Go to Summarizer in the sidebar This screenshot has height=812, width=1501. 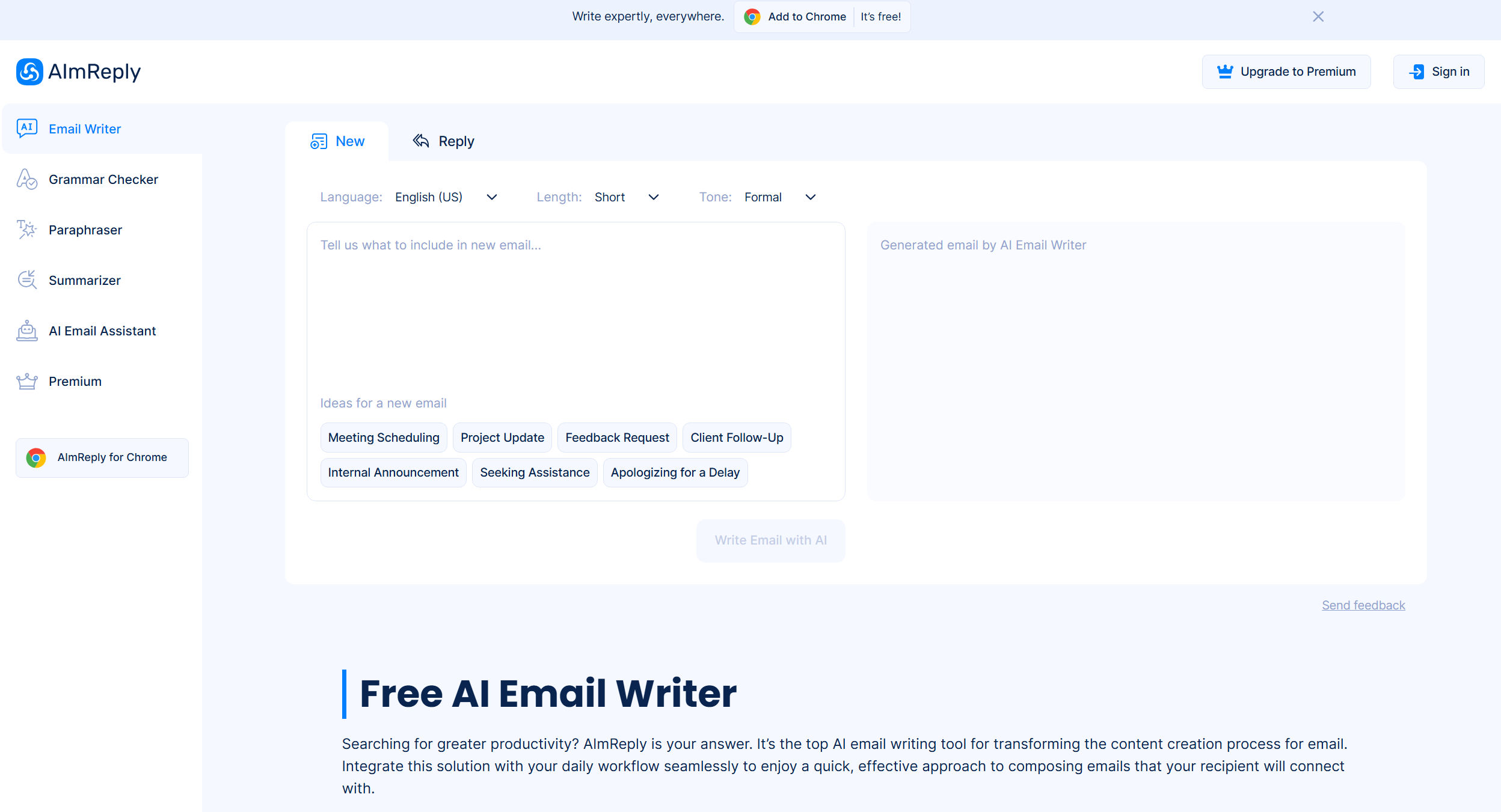(102, 280)
